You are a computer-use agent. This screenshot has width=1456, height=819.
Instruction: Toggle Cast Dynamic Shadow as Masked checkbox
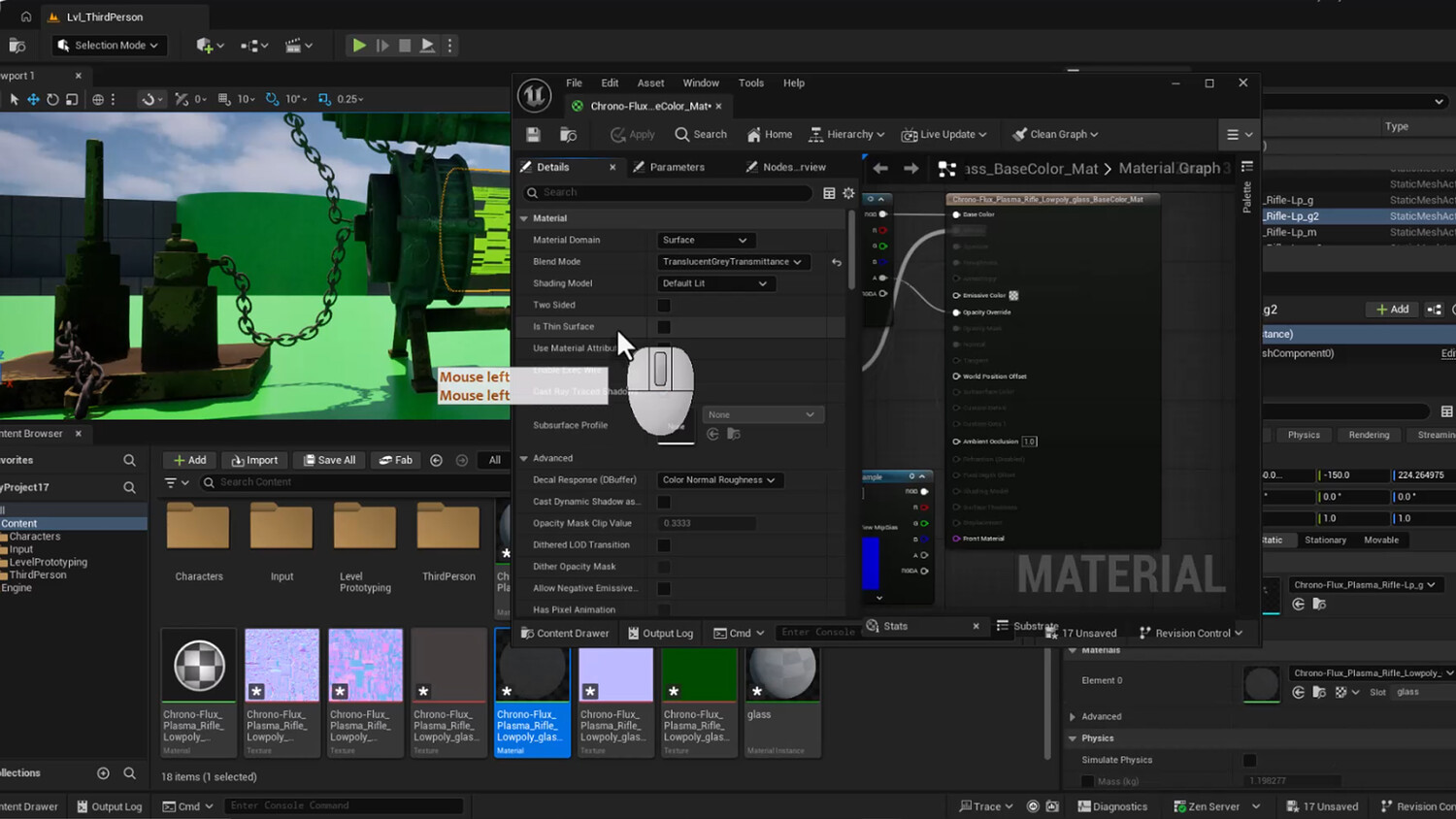[664, 502]
